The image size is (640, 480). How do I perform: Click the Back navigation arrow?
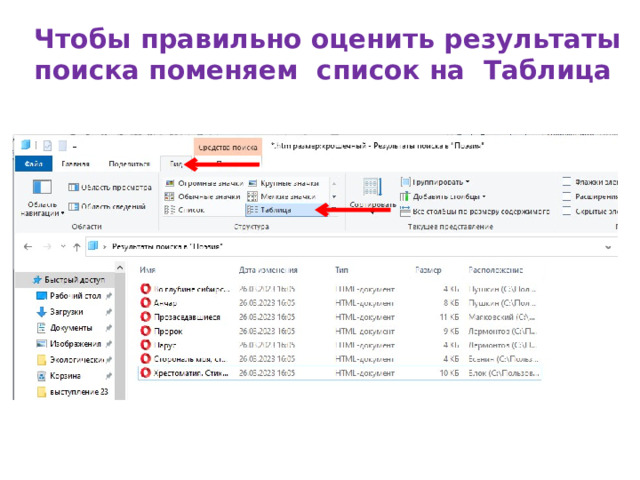[x=28, y=247]
